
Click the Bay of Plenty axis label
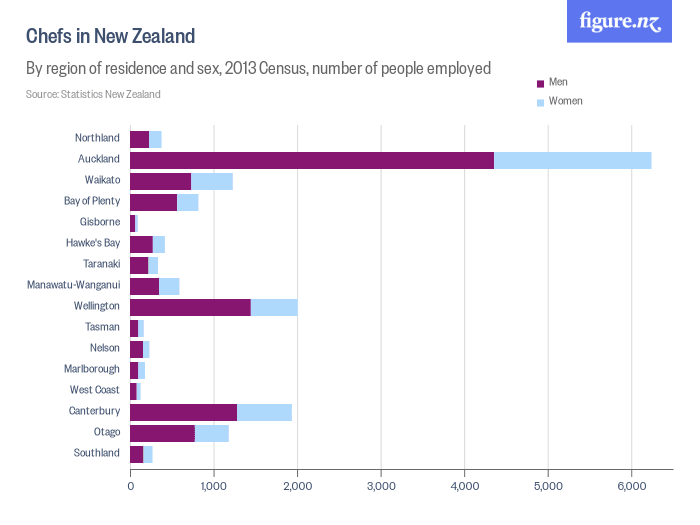pyautogui.click(x=92, y=201)
